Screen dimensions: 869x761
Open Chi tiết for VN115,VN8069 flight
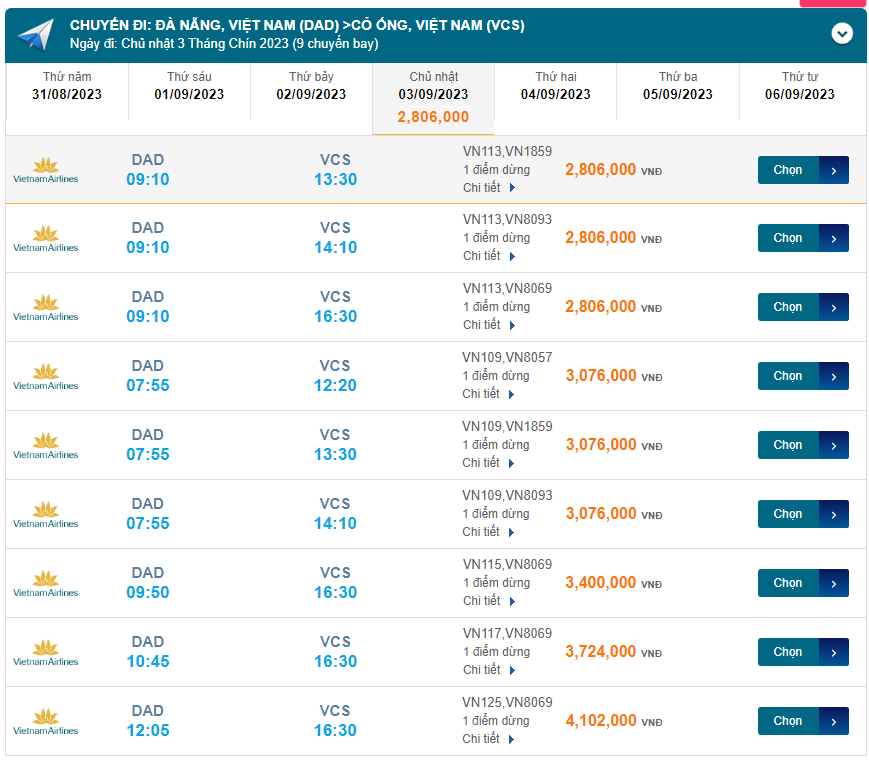tap(489, 601)
